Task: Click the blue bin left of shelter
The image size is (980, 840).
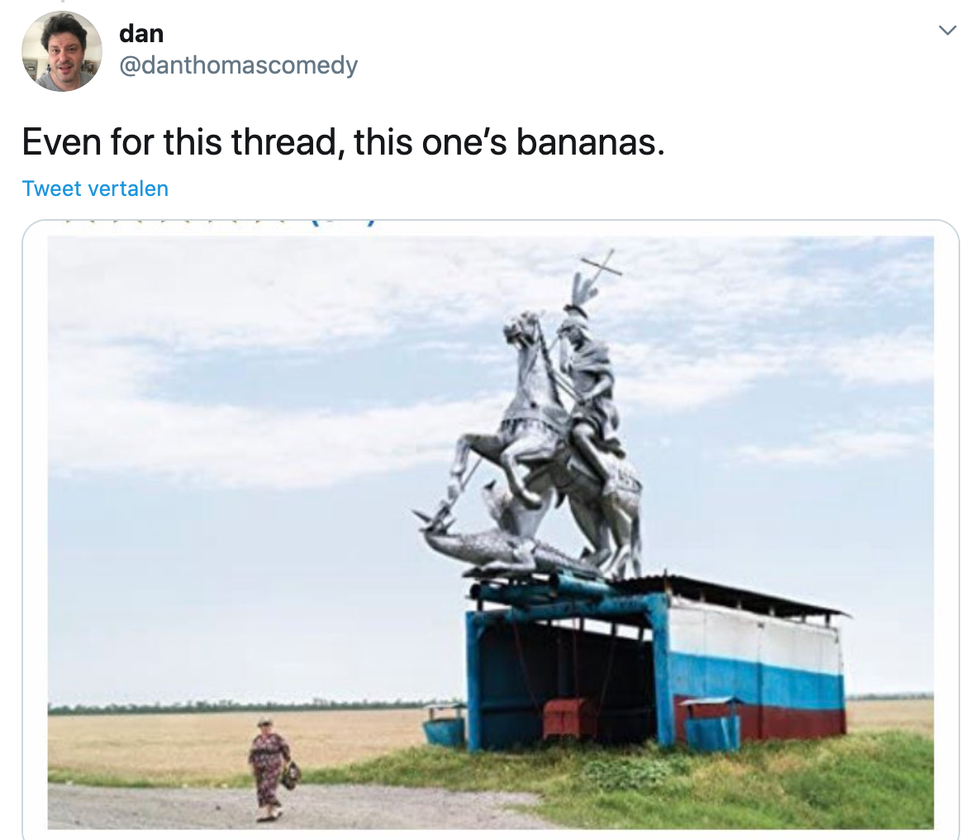Action: pos(444,725)
